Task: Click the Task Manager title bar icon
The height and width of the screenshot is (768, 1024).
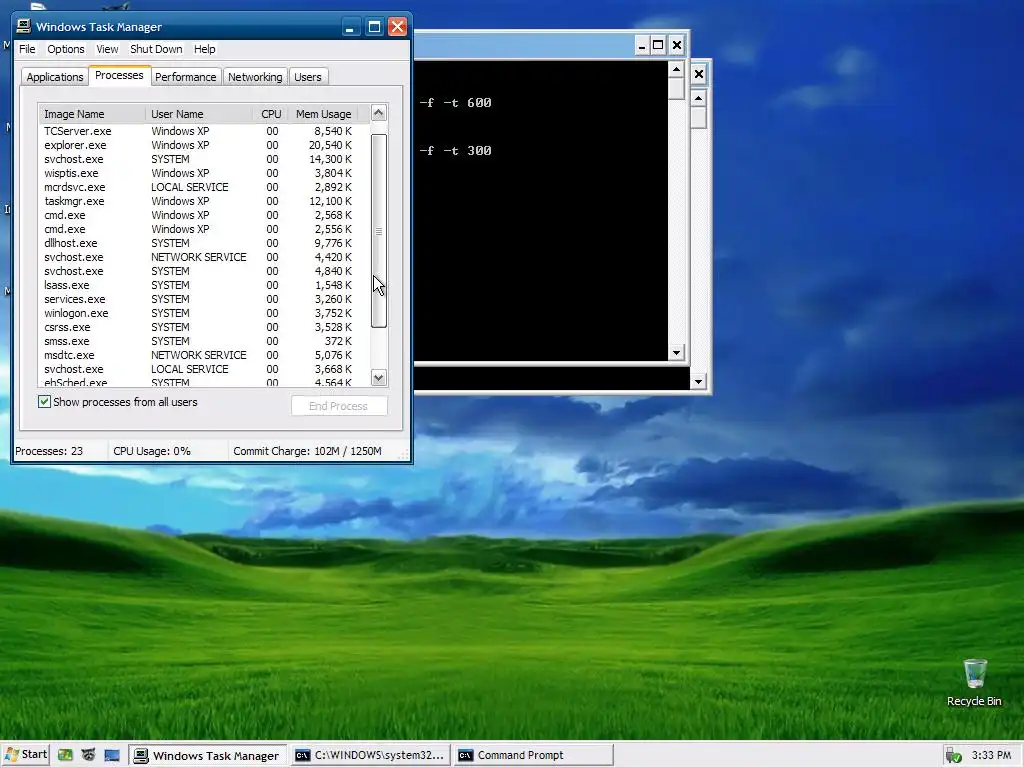Action: [24, 26]
